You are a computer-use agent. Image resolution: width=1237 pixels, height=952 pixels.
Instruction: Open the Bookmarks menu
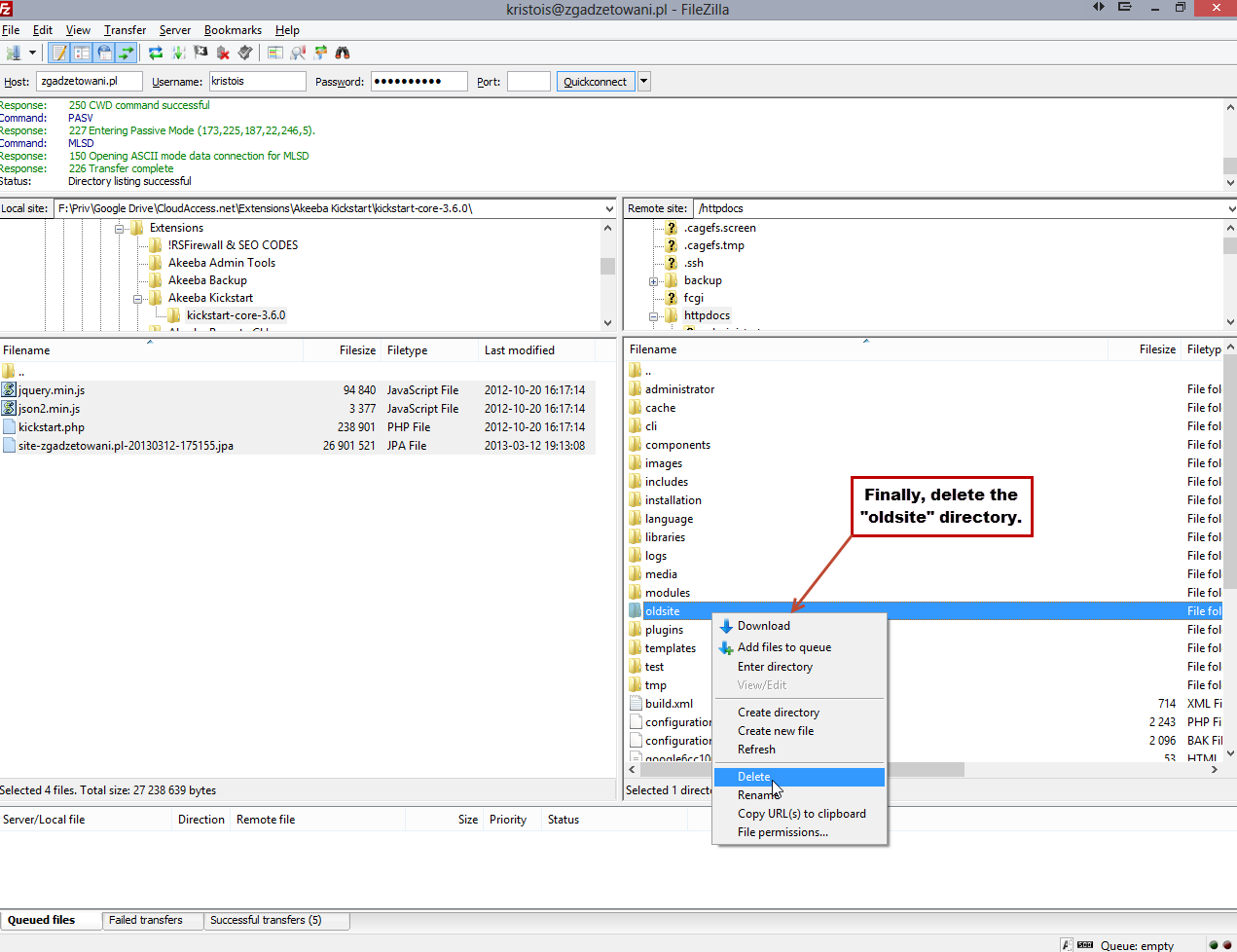[233, 30]
